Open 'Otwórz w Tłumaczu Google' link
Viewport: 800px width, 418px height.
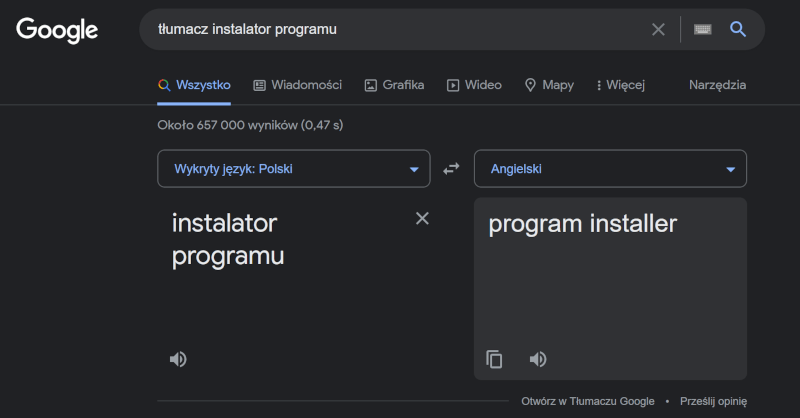coord(587,401)
